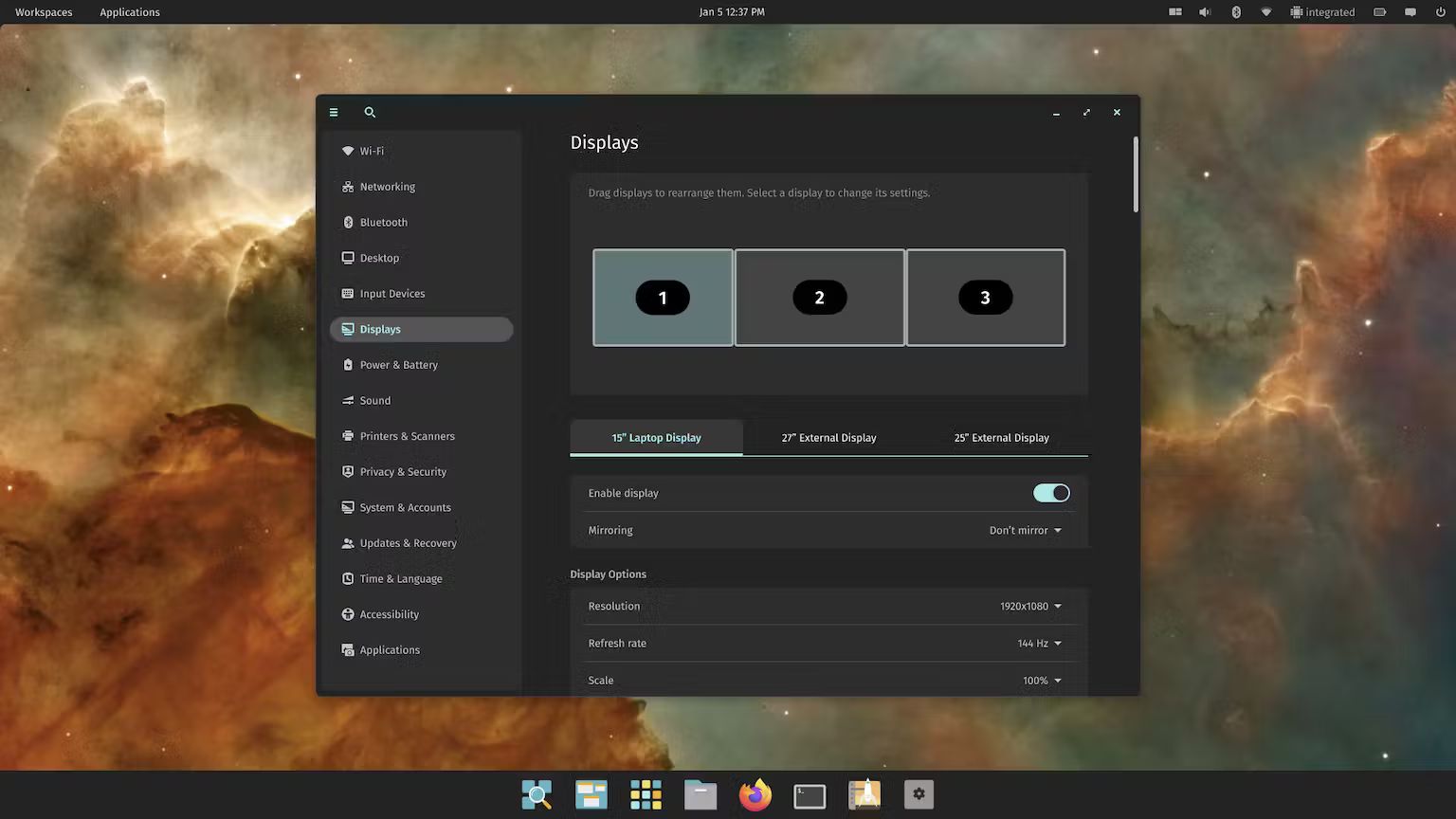The image size is (1456, 819).
Task: Click the battery icon in the system tray
Action: [x=1379, y=12]
